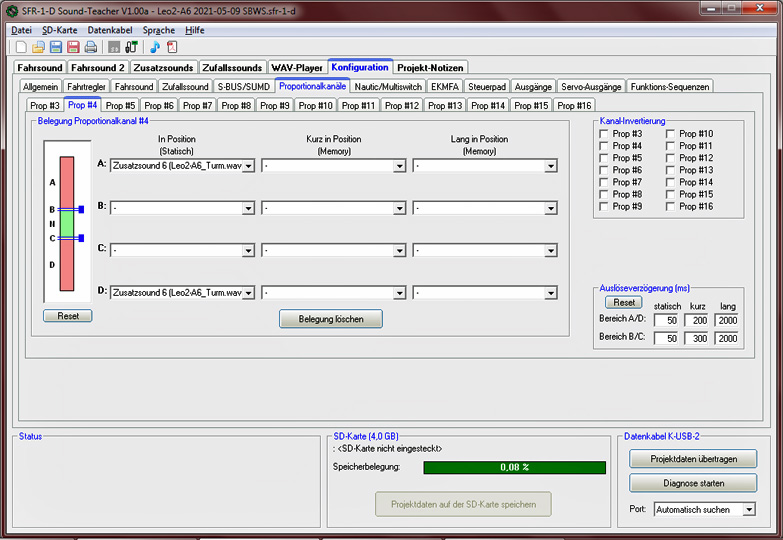This screenshot has height=540, width=783.
Task: Click the blue music note toolbar icon
Action: [155, 47]
